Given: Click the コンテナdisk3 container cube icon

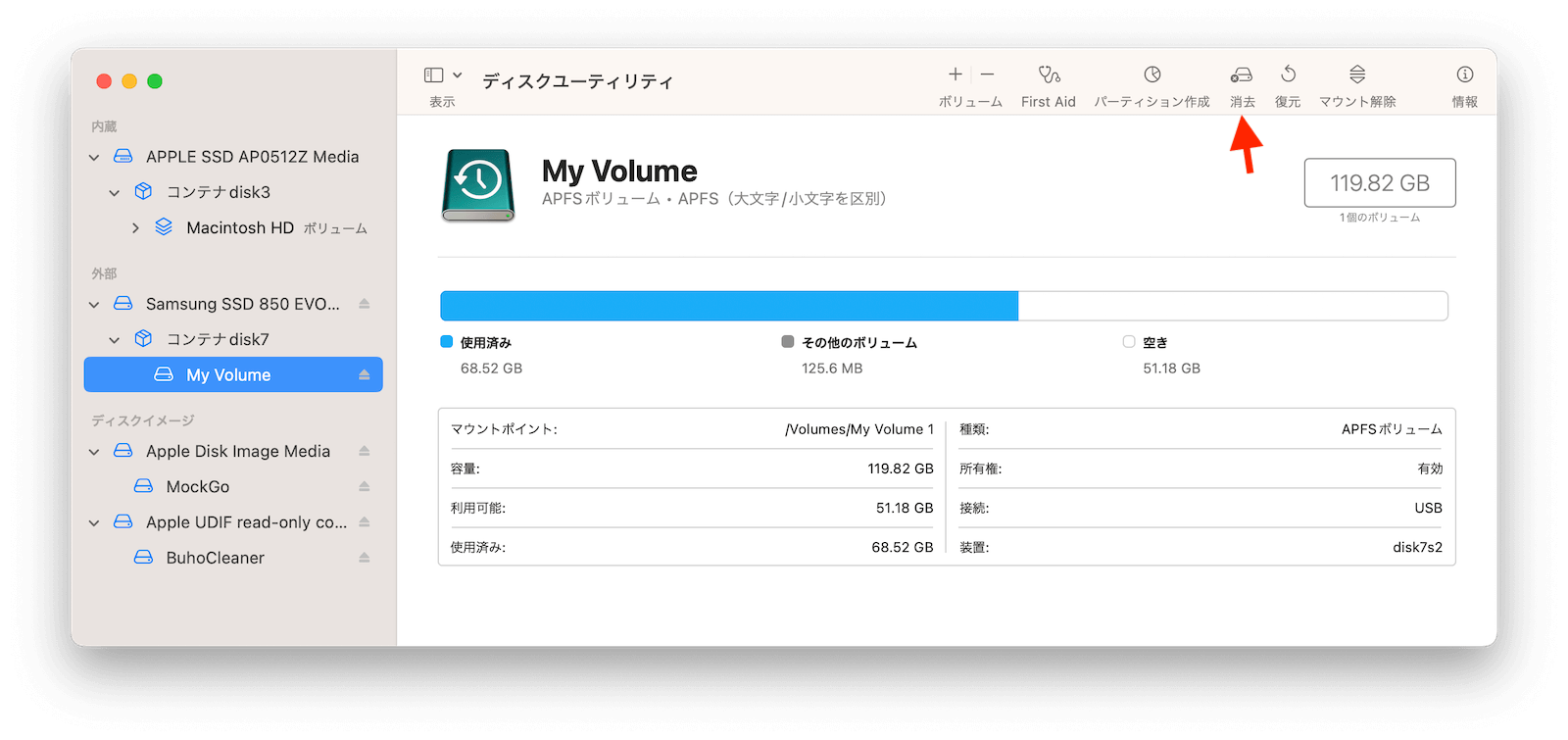Looking at the screenshot, I should (143, 191).
